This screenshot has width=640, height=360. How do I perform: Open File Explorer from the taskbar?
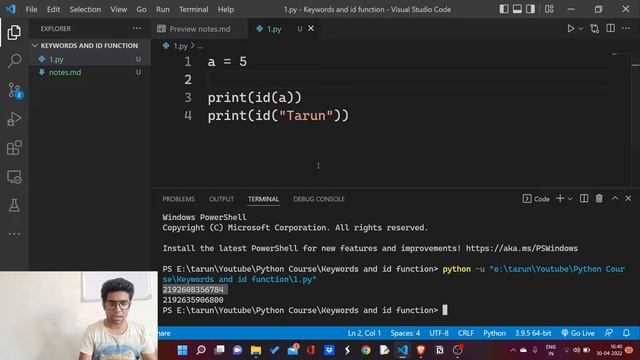pos(256,350)
